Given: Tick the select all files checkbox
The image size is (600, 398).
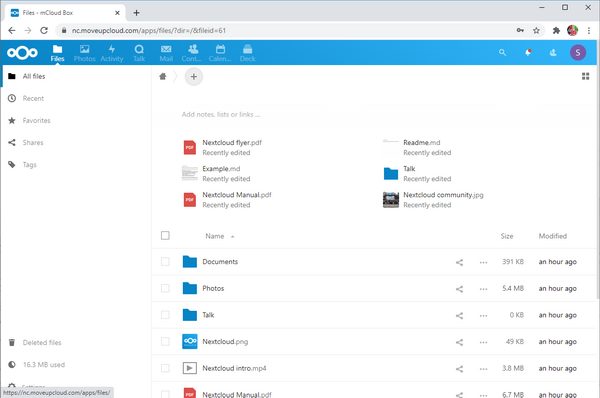Looking at the screenshot, I should [165, 235].
